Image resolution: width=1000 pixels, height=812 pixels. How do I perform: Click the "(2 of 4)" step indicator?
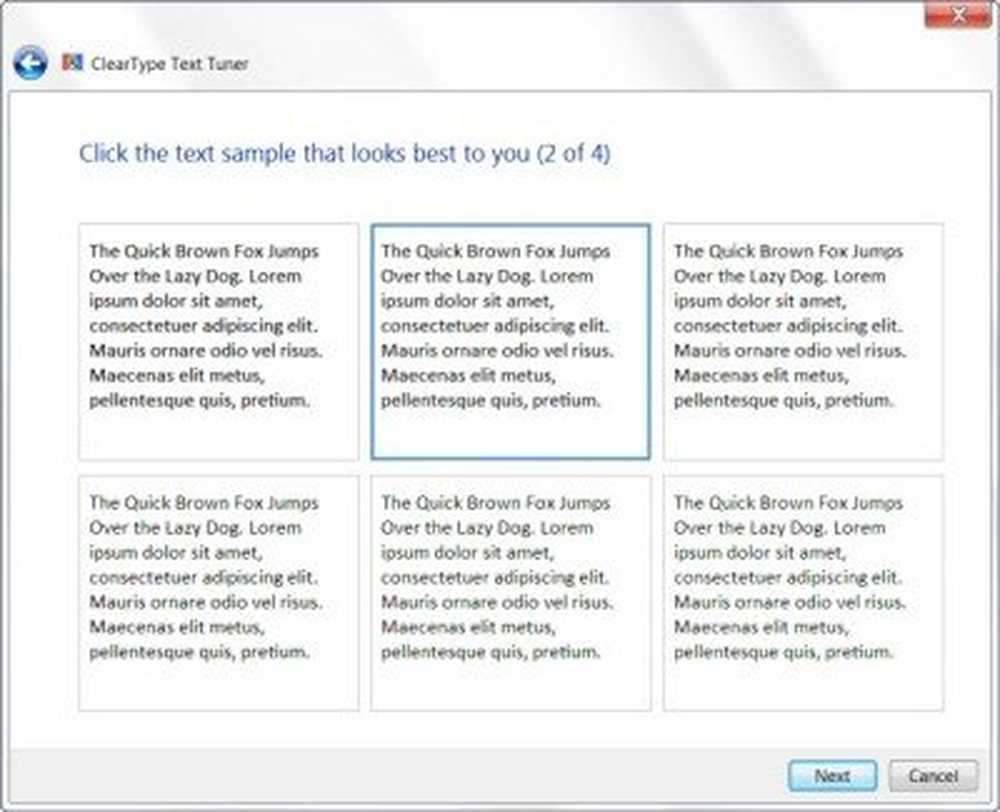(573, 154)
